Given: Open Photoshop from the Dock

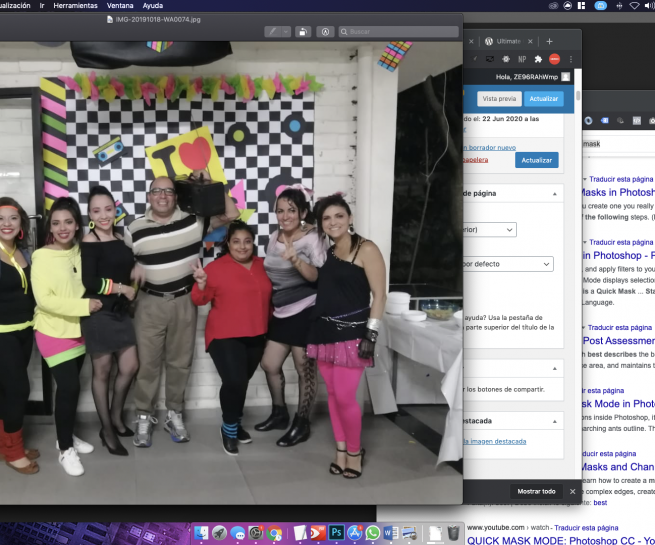Looking at the screenshot, I should coord(336,533).
